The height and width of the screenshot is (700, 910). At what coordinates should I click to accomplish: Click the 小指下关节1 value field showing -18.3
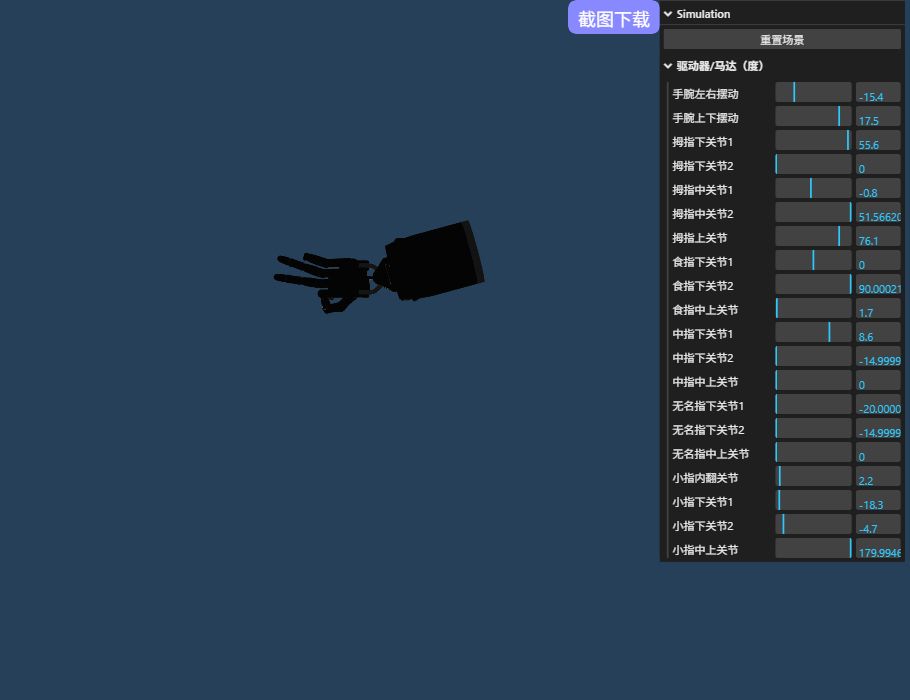[878, 502]
